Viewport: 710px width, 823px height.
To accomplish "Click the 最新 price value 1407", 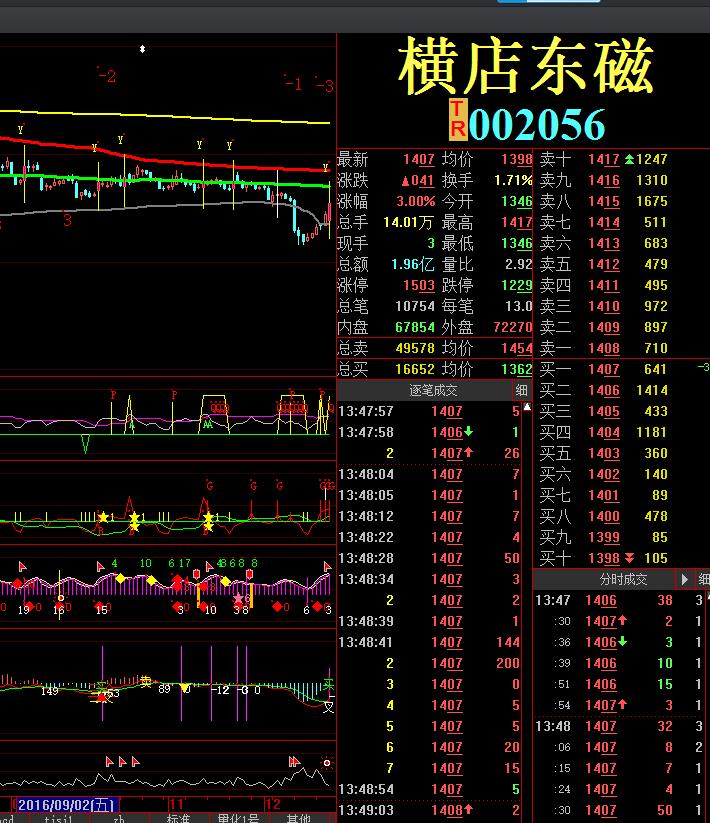I will click(x=419, y=159).
